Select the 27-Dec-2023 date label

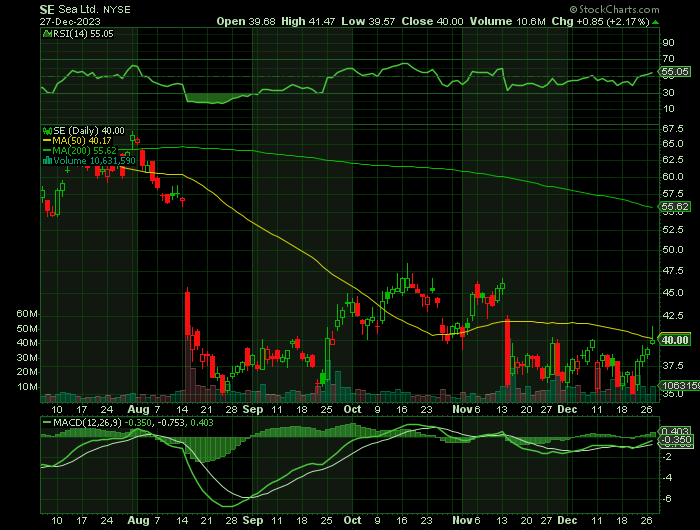click(x=70, y=21)
